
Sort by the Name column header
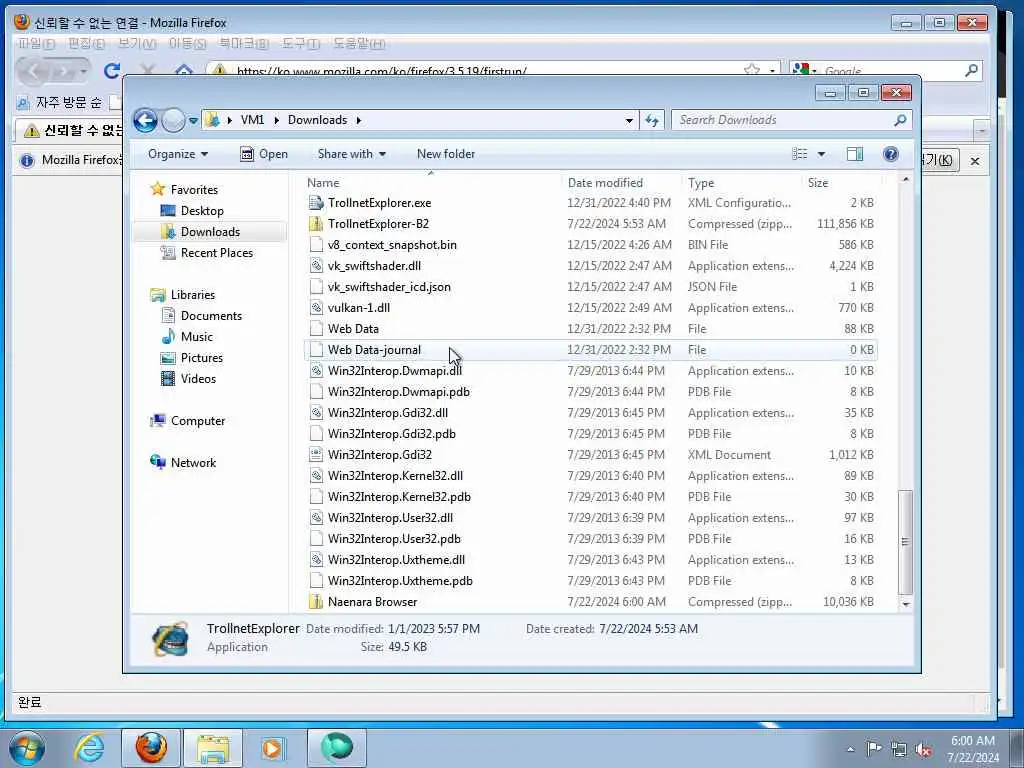point(432,183)
